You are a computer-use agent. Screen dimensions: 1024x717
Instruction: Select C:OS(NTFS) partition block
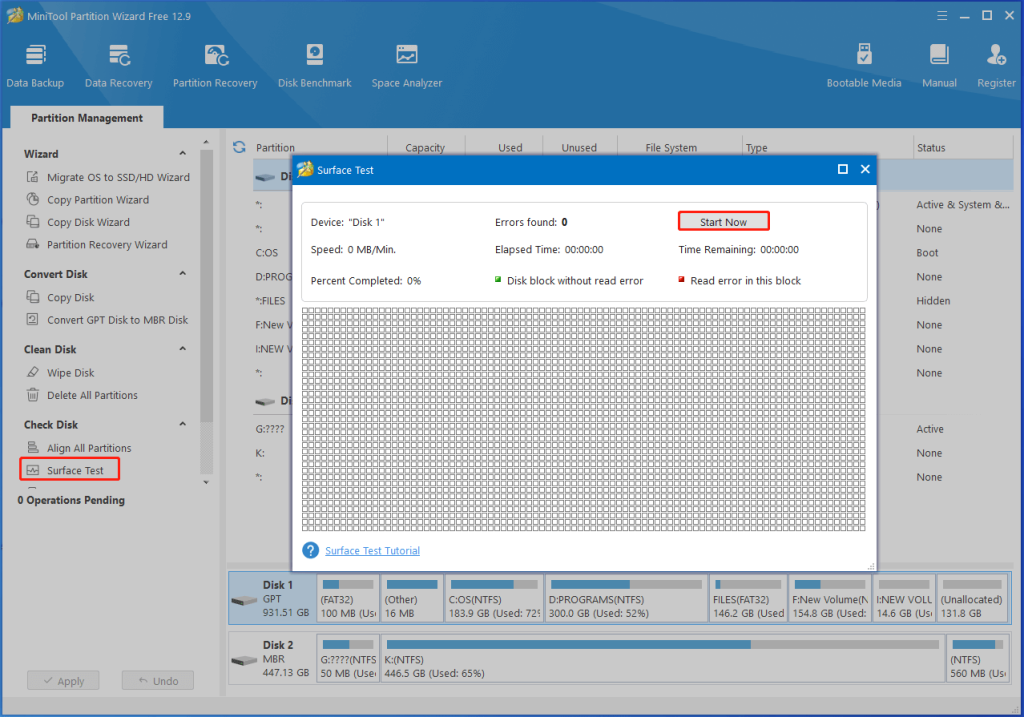(x=494, y=598)
